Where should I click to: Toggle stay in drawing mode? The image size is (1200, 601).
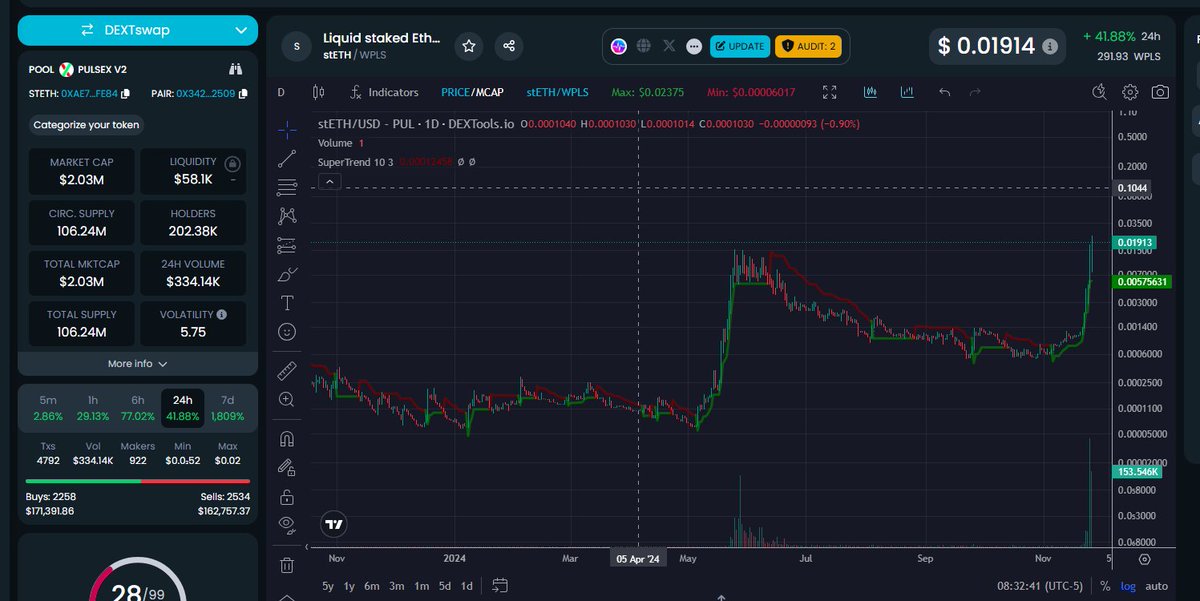point(287,467)
